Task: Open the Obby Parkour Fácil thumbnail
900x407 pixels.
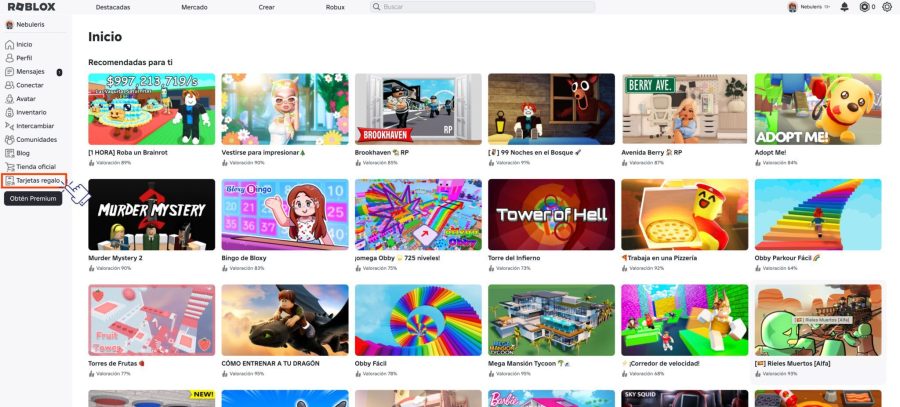Action: coord(818,215)
